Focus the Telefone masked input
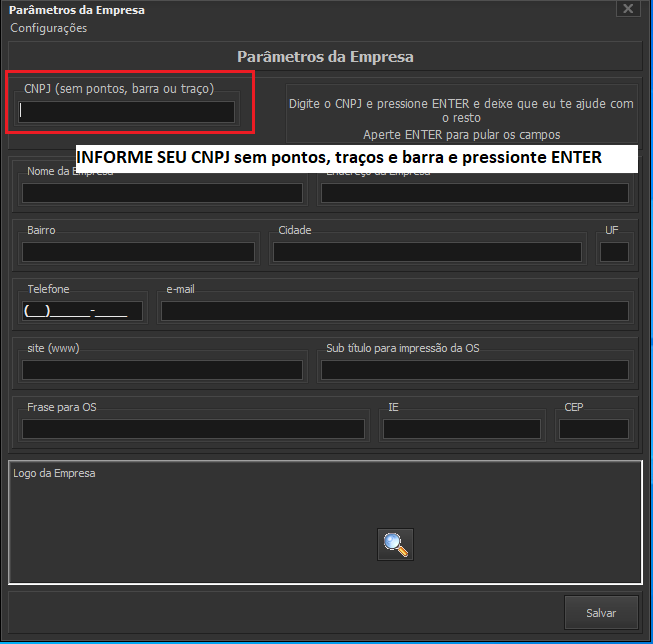This screenshot has width=653, height=644. pos(82,311)
